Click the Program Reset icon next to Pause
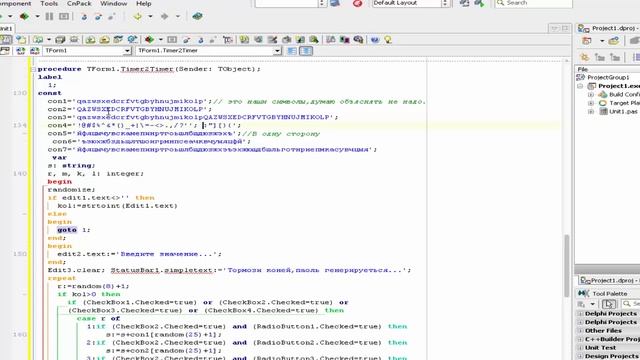The width and height of the screenshot is (640, 360). [x=64, y=16]
